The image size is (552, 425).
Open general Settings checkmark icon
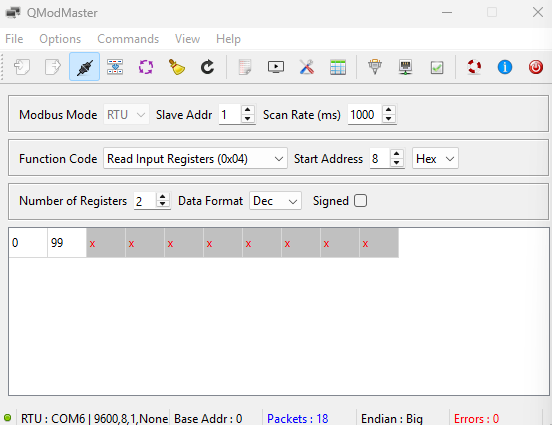click(x=437, y=67)
